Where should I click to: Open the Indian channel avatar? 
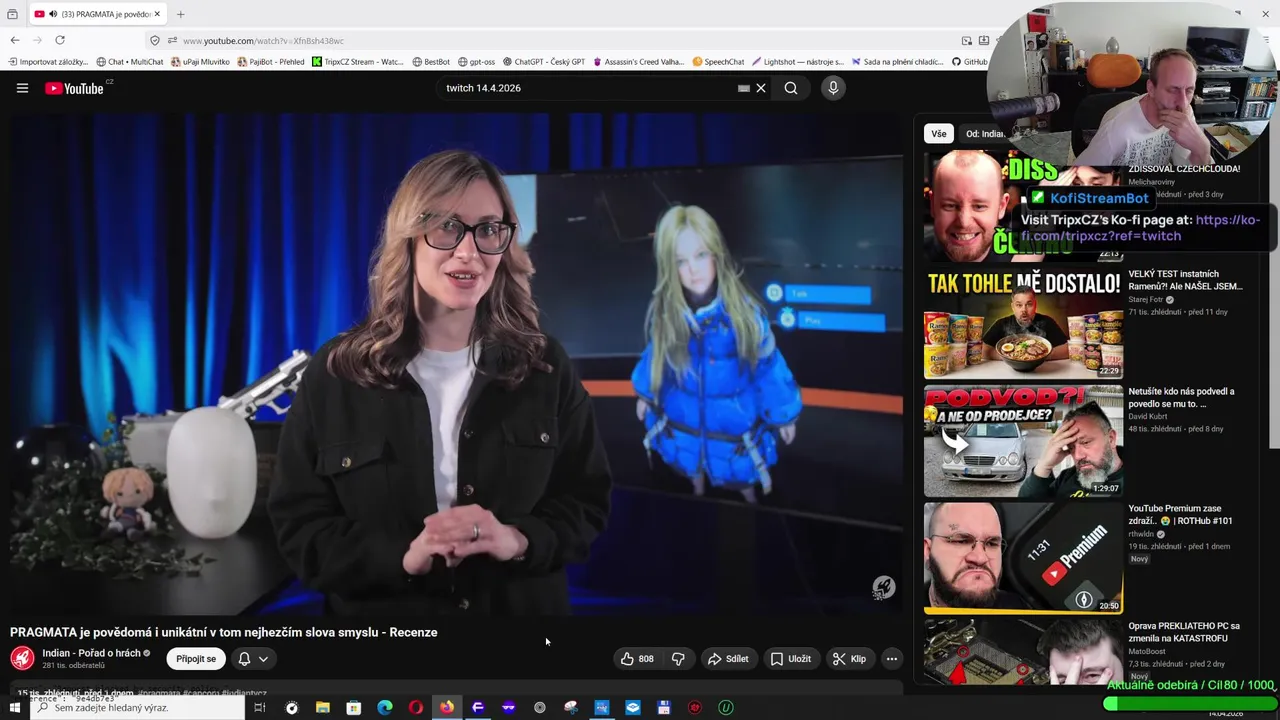(22, 658)
